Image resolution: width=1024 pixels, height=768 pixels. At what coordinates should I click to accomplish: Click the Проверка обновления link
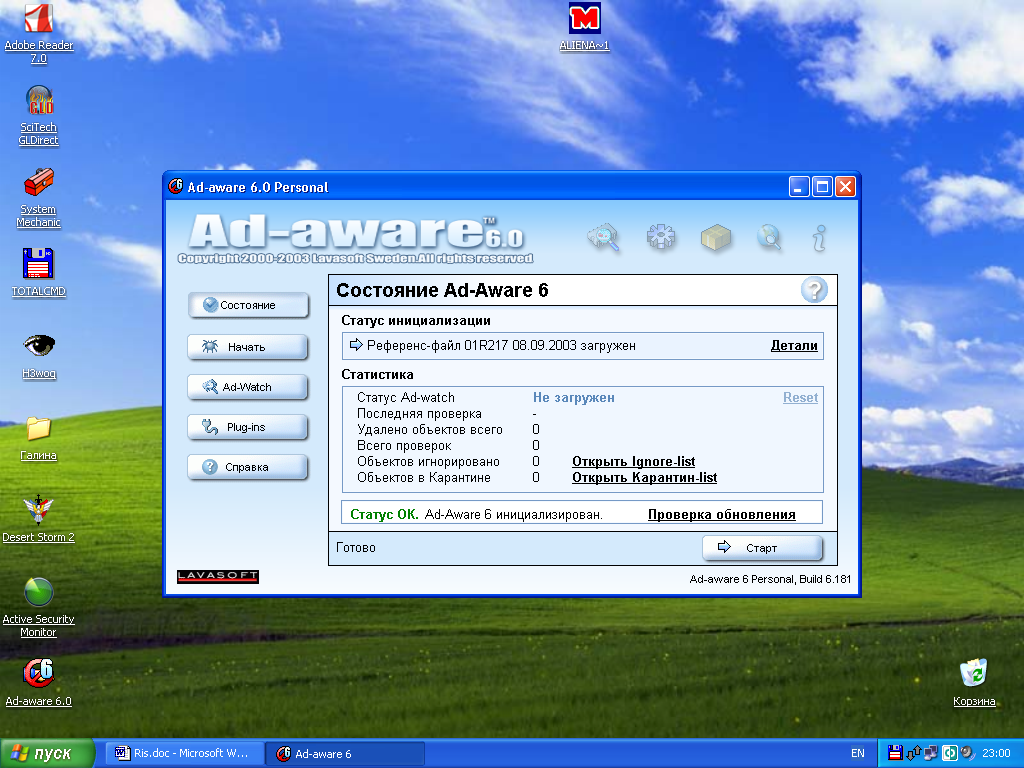(722, 515)
